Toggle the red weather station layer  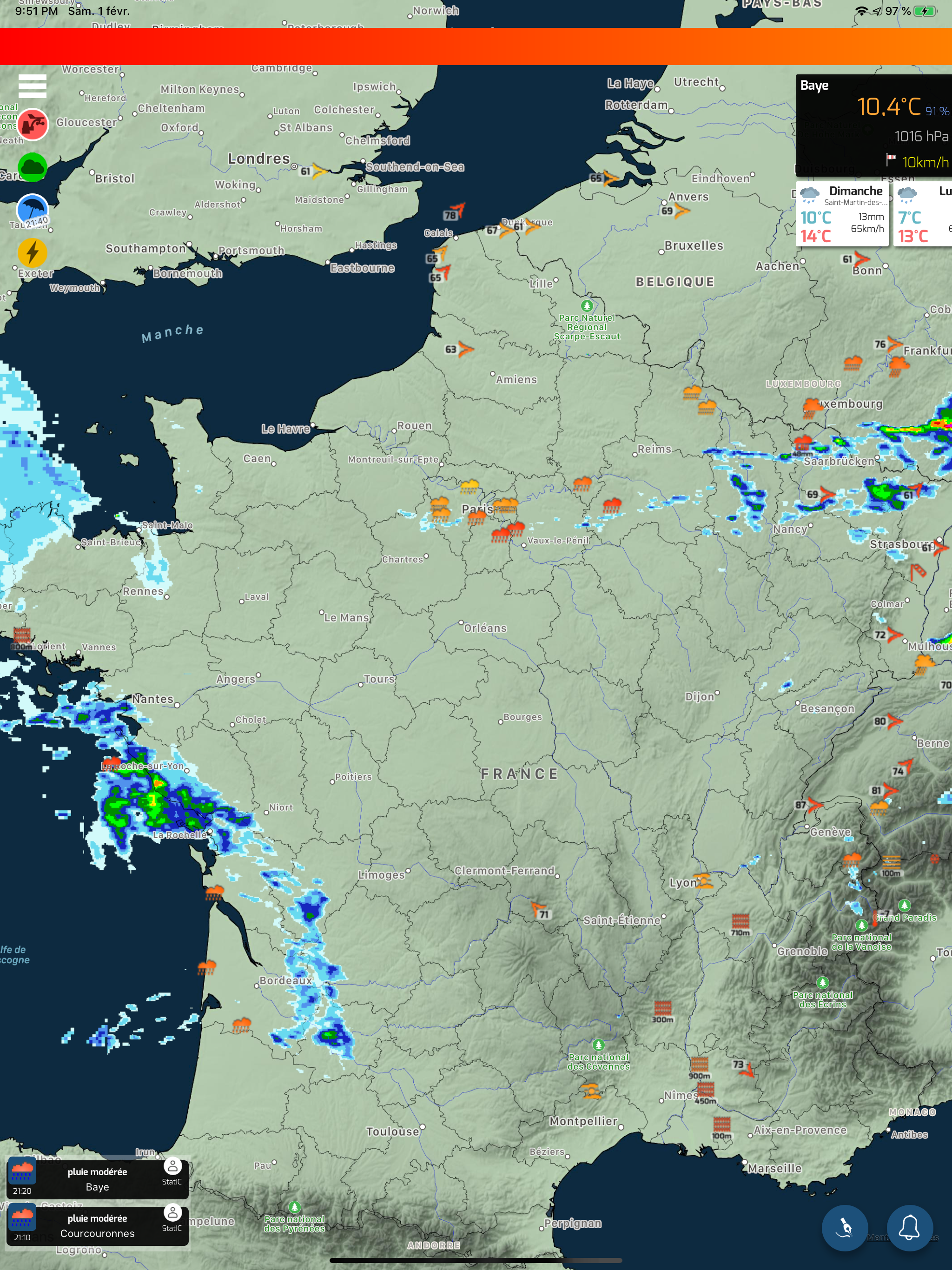pyautogui.click(x=33, y=124)
